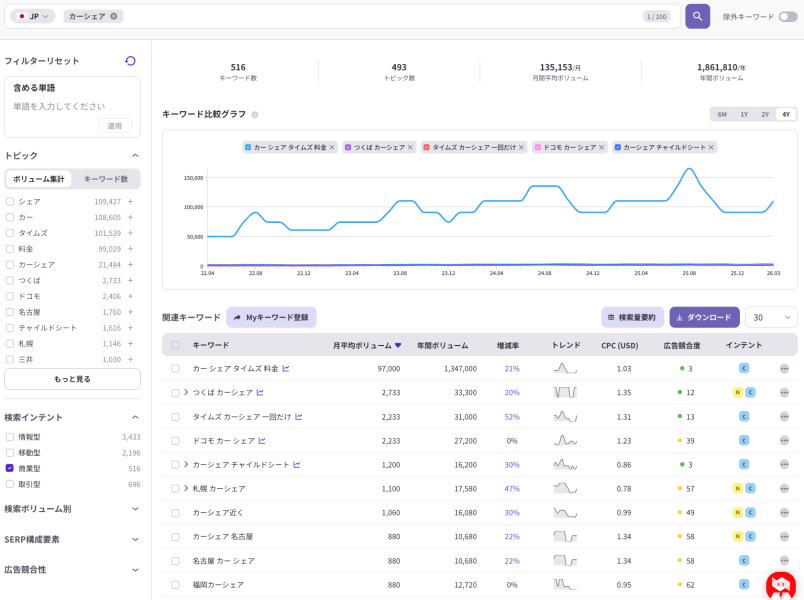Select all keywords with the header checkbox
The height and width of the screenshot is (600, 804).
175,345
